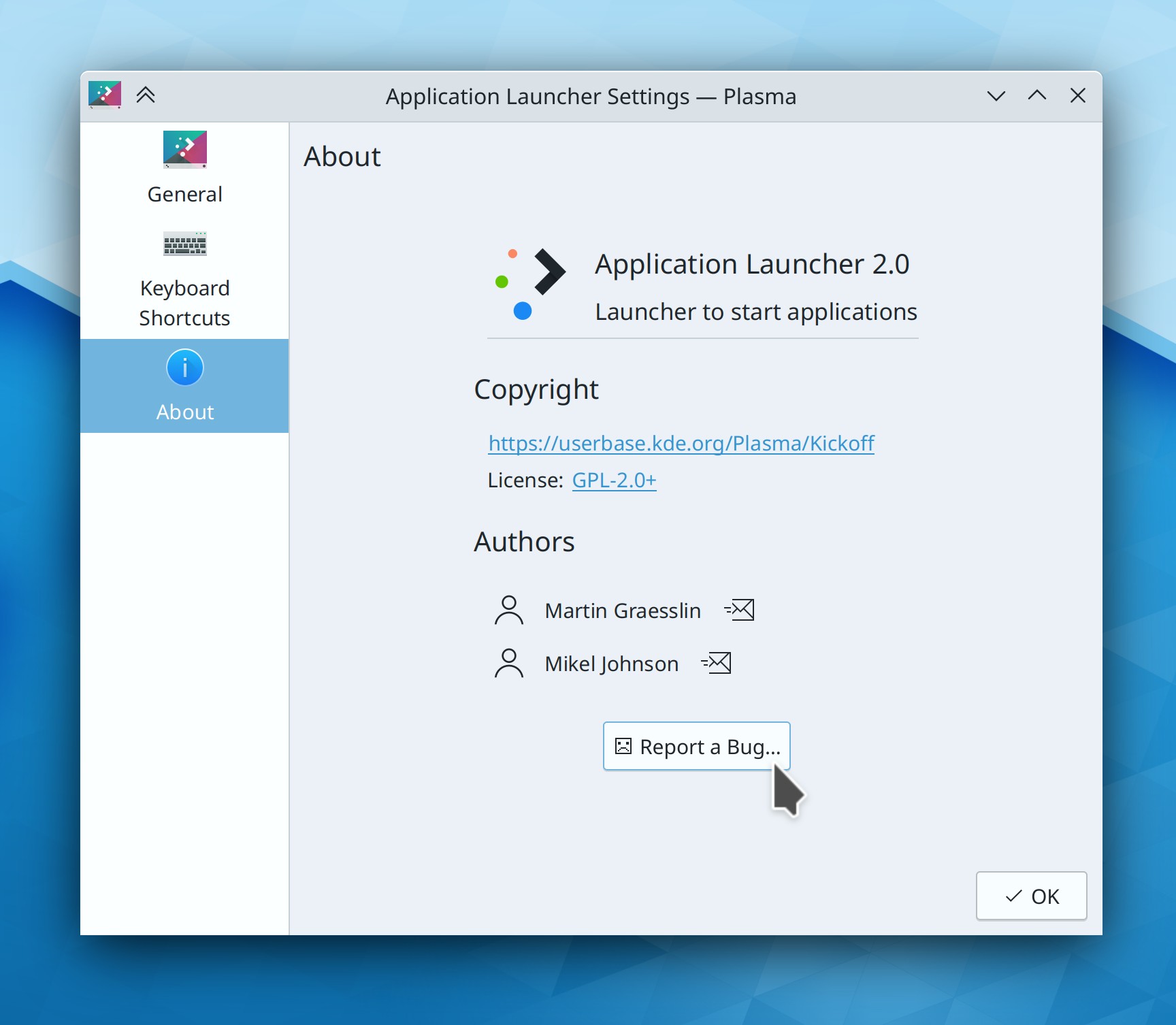Minimize window with the down chevron
Screen dimensions: 1176x1025
pos(996,96)
